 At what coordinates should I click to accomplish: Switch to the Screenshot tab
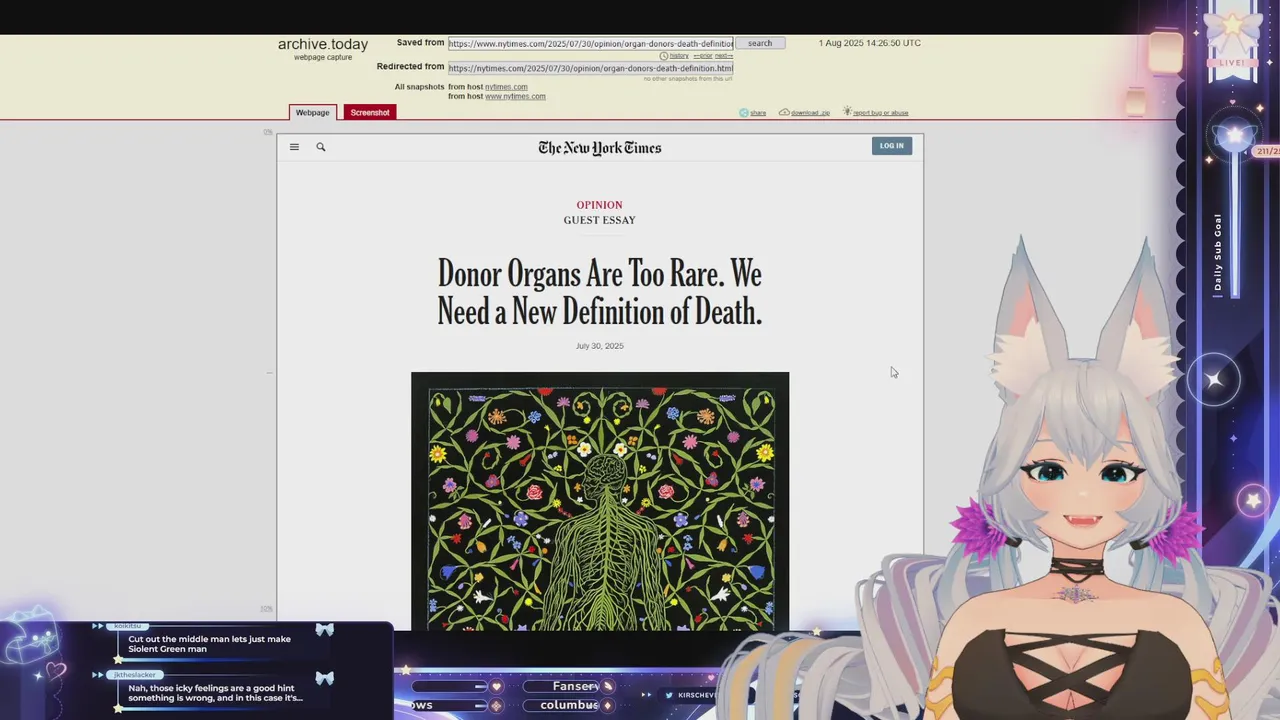pyautogui.click(x=370, y=112)
